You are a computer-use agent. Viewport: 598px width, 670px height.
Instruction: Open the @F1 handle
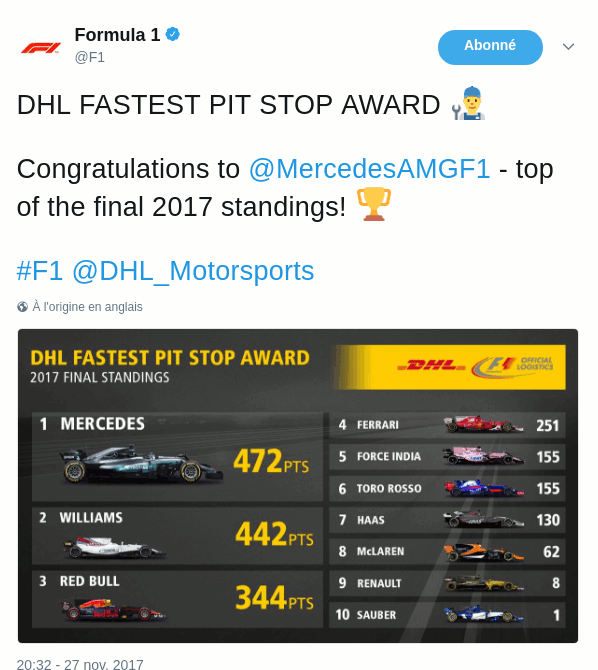pos(90,57)
